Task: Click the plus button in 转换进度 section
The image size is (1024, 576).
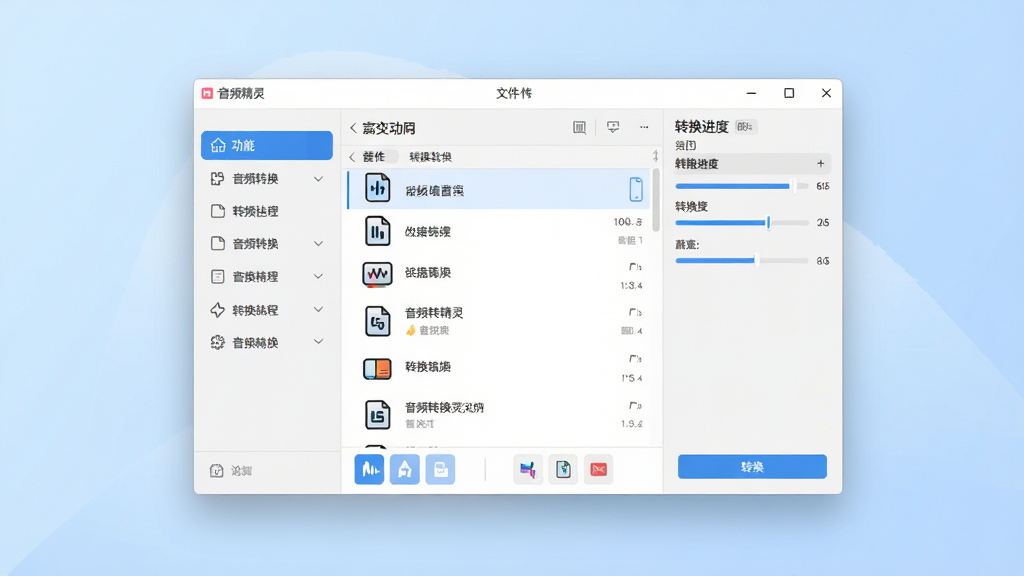Action: (820, 163)
